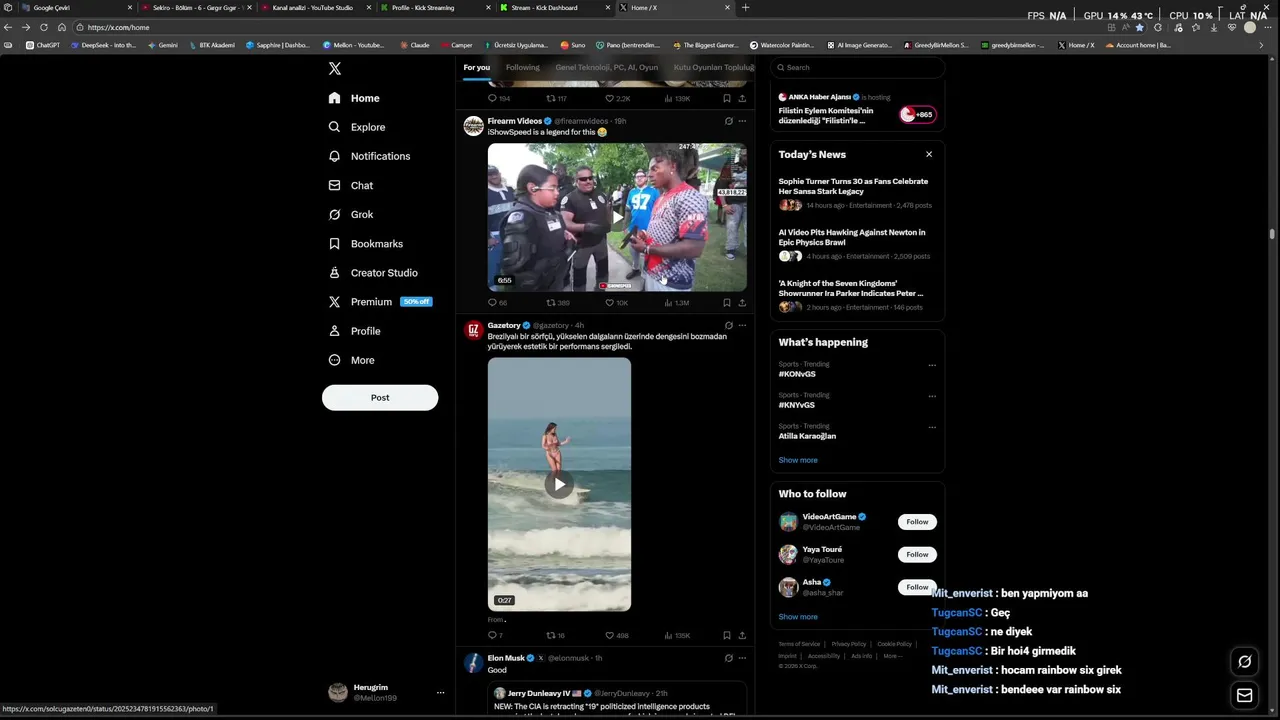Play the Gazetory surfer video
The image size is (1280, 720).
point(559,484)
